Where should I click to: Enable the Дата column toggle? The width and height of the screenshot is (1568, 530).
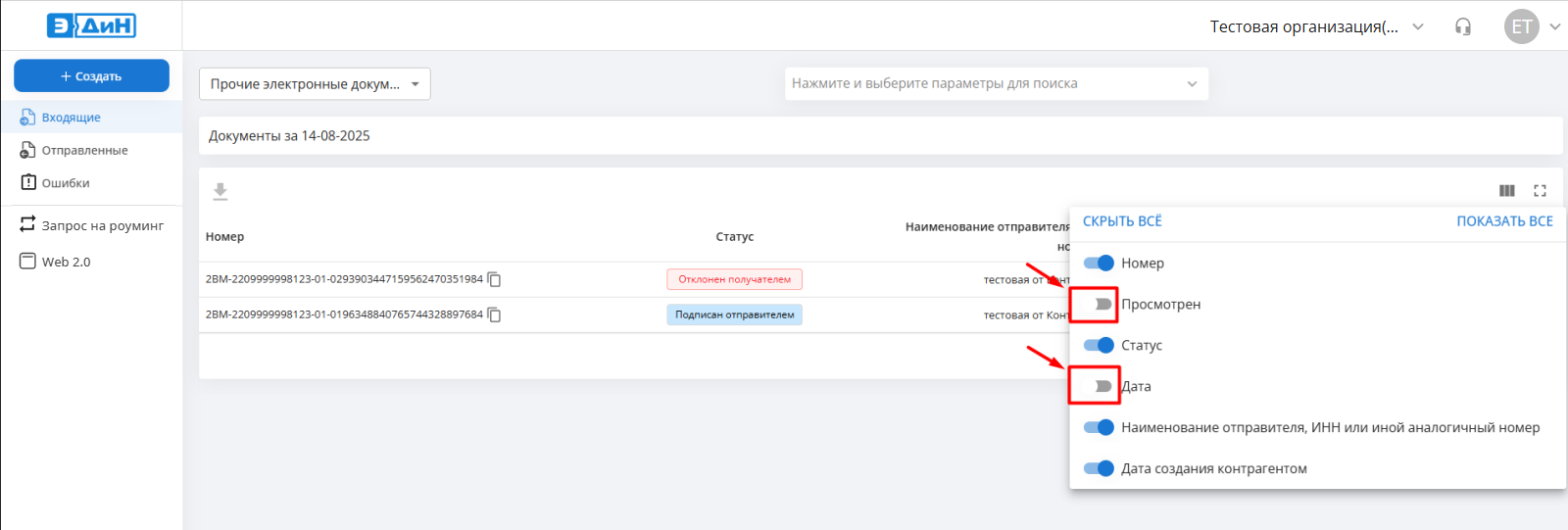click(1099, 387)
